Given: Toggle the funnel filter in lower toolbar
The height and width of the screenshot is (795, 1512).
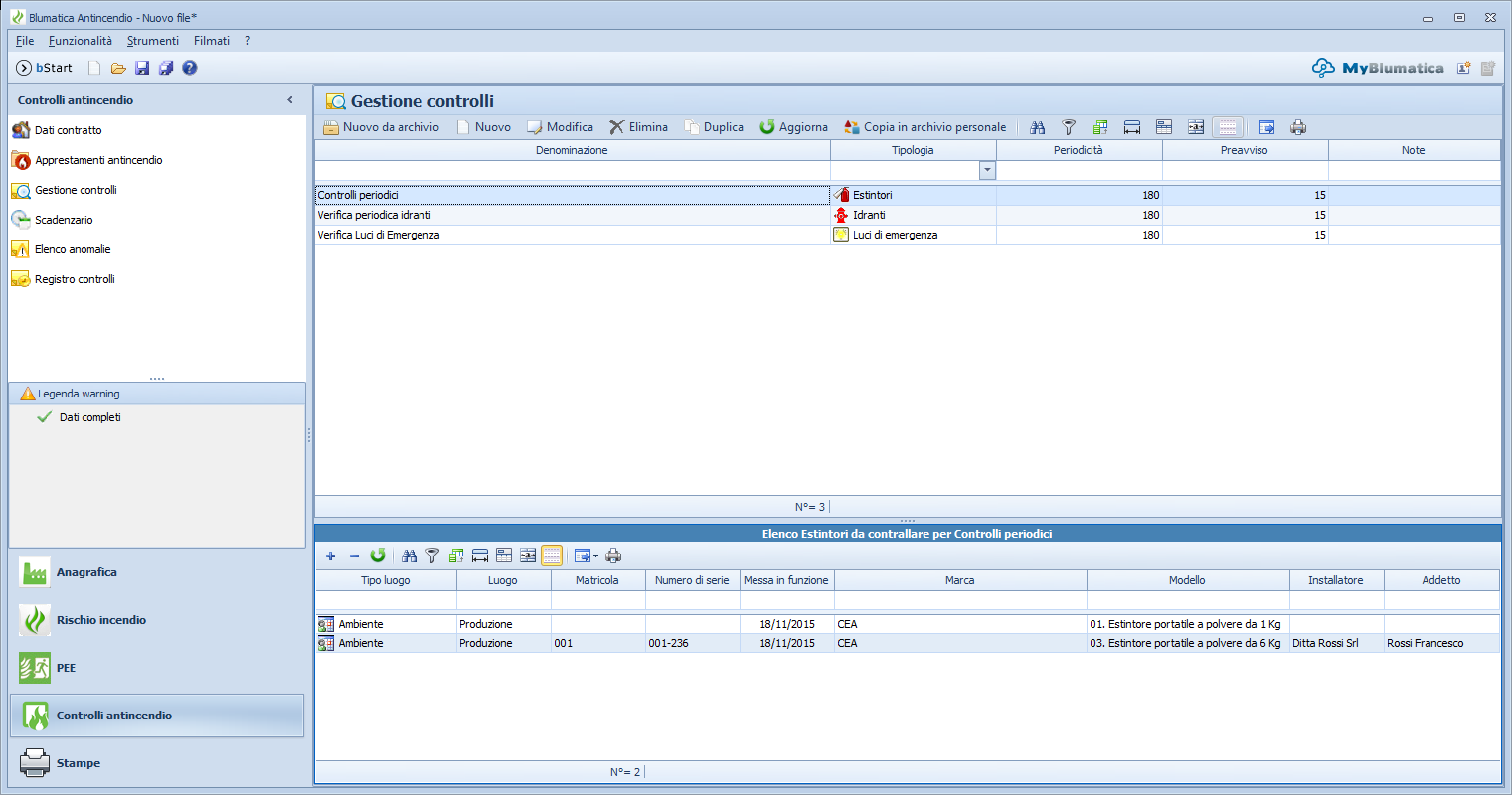Looking at the screenshot, I should click(432, 556).
